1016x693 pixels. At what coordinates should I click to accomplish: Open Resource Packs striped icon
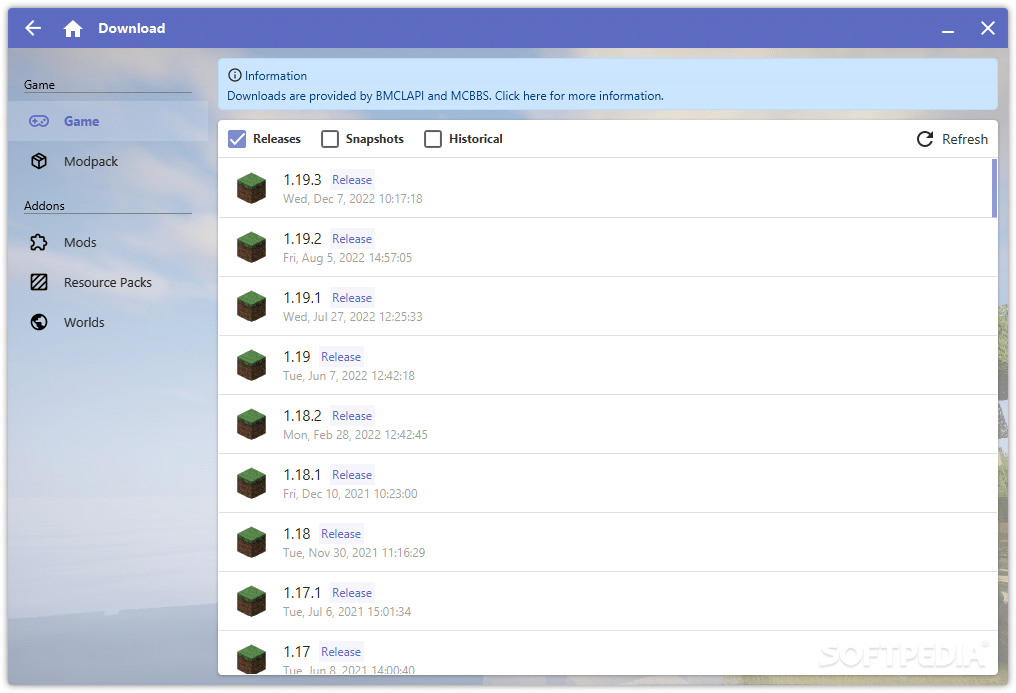point(39,282)
